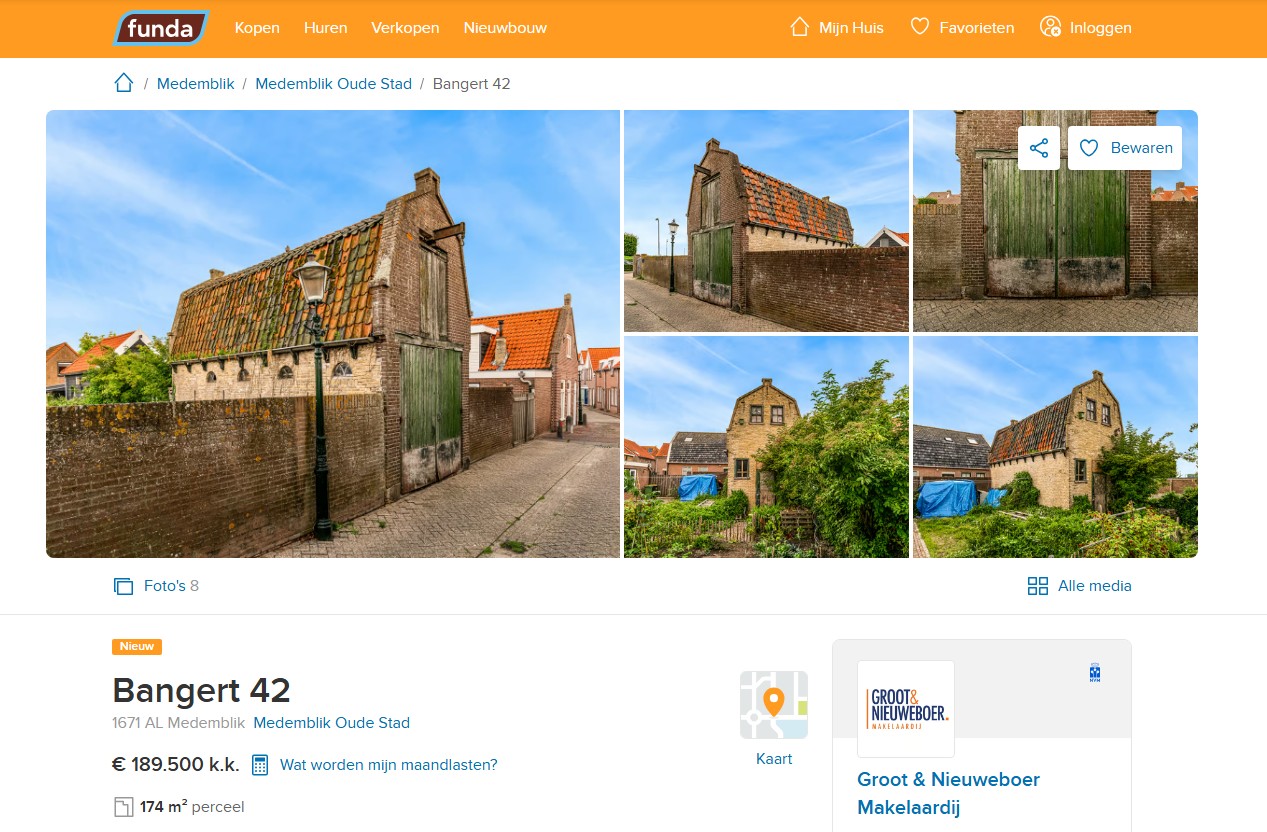Click the home icon in the breadcrumb
This screenshot has height=832, width=1267.
click(123, 83)
